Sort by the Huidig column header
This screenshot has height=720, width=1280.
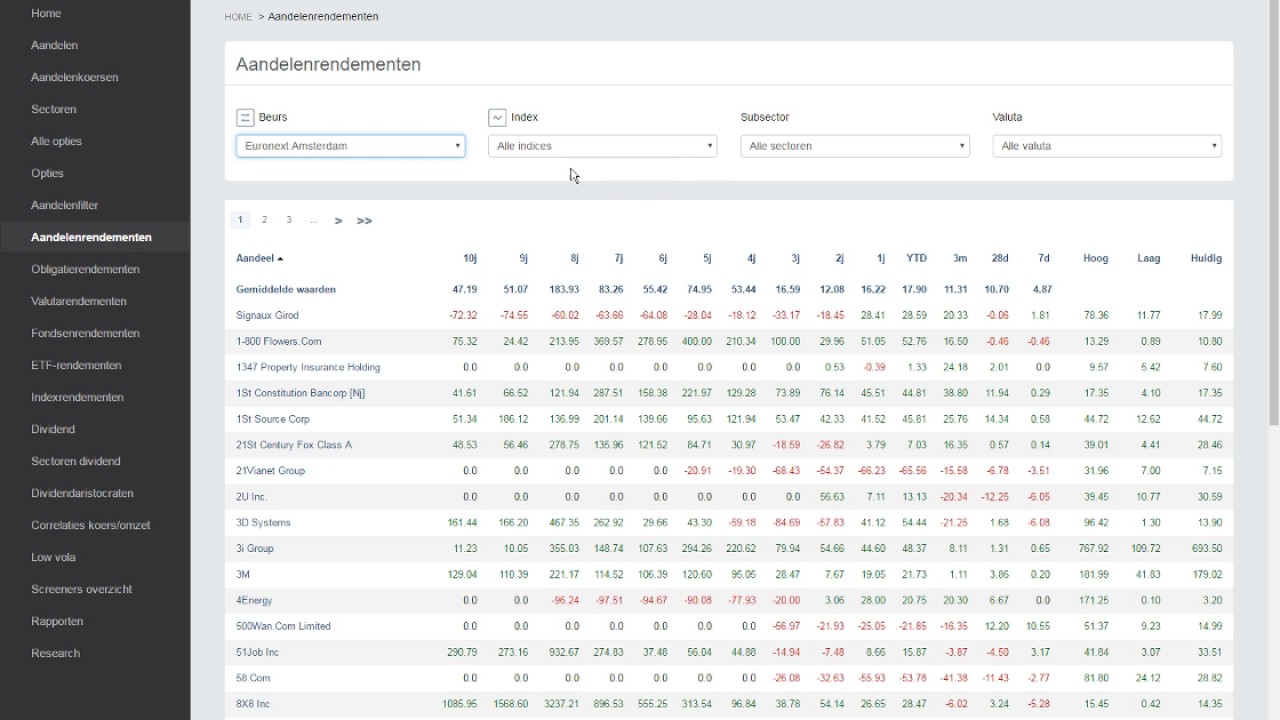(1206, 258)
